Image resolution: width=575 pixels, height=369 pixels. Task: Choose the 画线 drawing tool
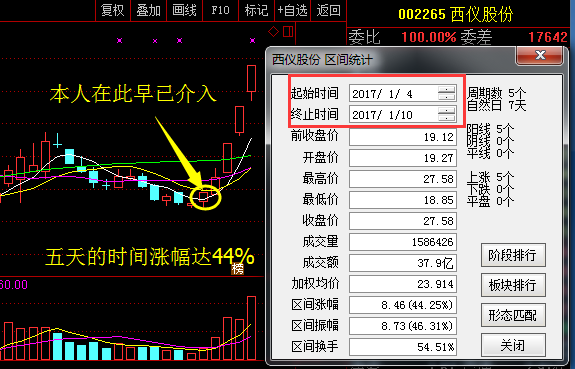click(x=184, y=10)
